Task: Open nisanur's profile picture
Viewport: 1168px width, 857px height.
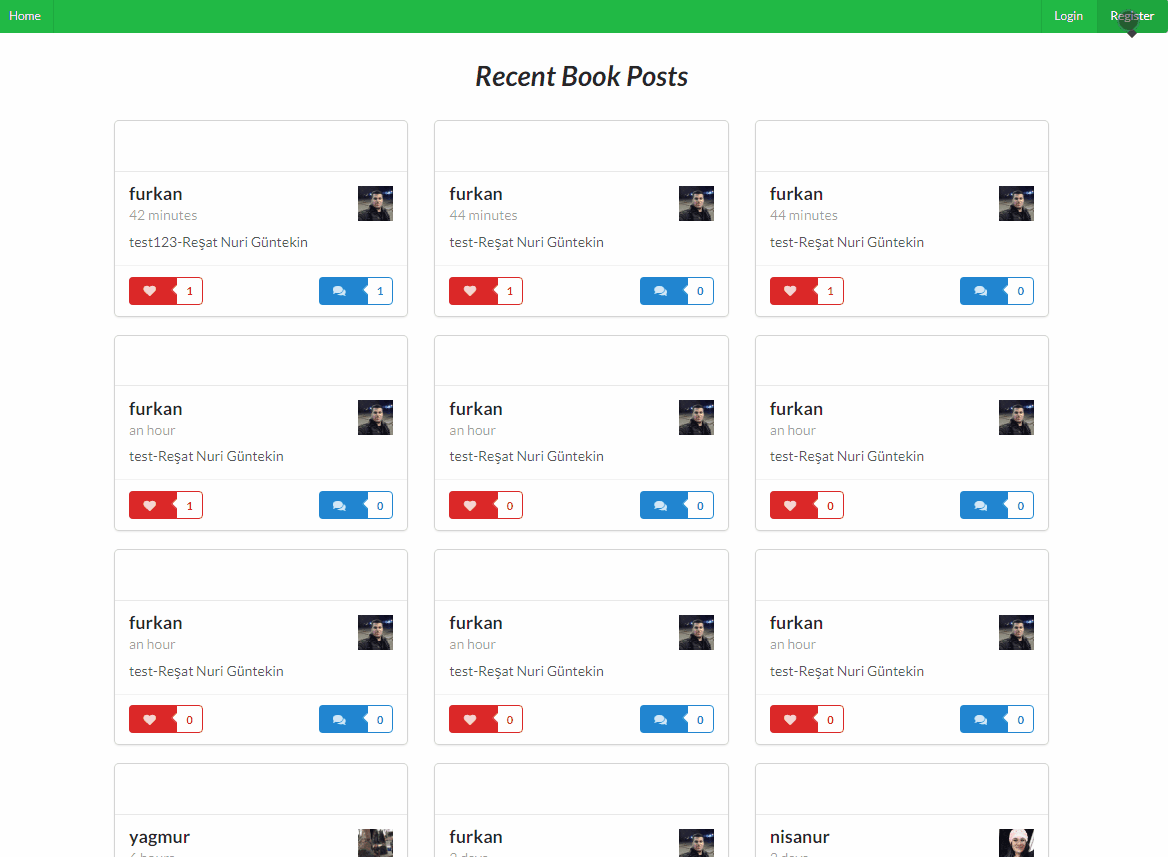Action: pos(1016,843)
